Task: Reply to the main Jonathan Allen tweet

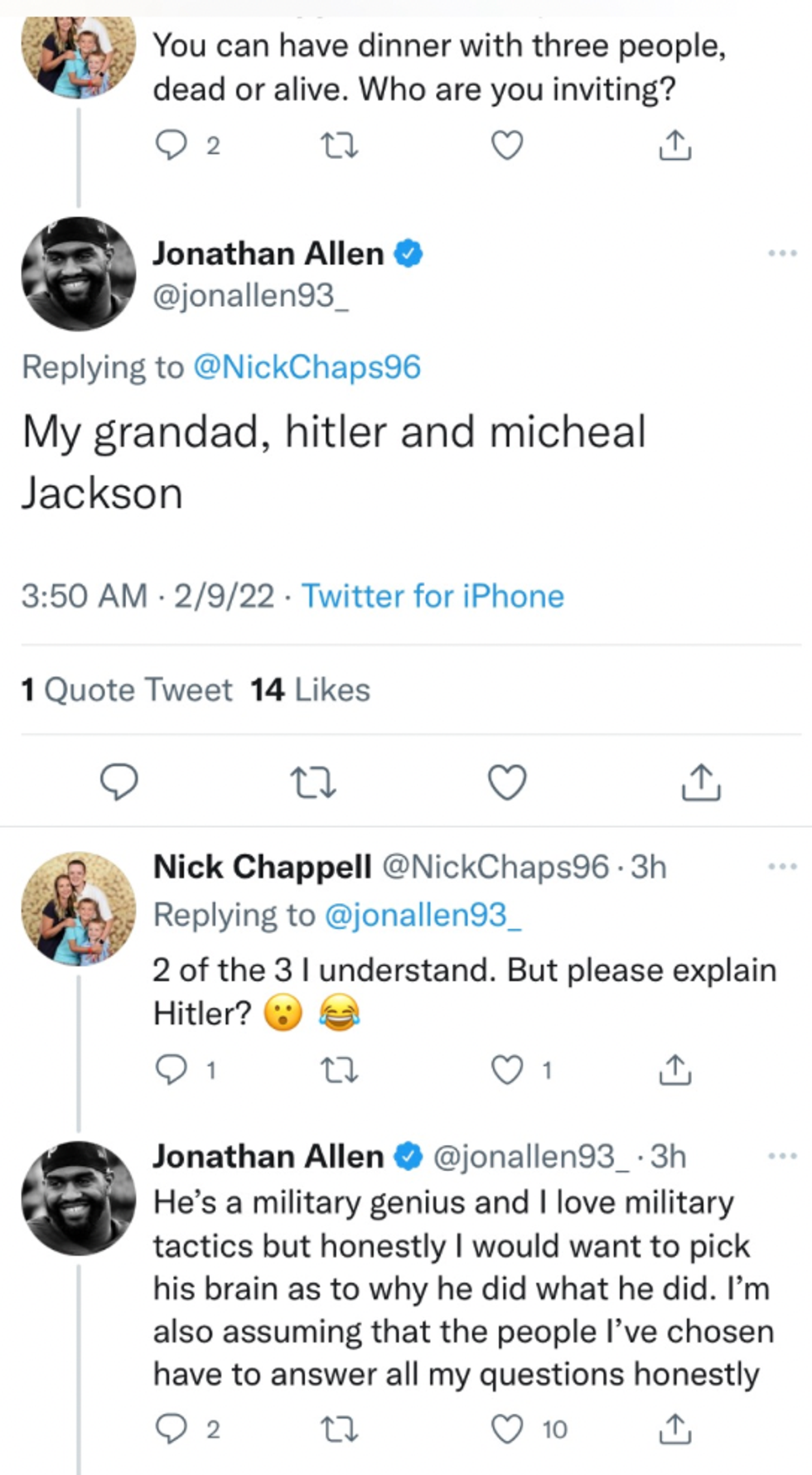Action: (x=119, y=782)
